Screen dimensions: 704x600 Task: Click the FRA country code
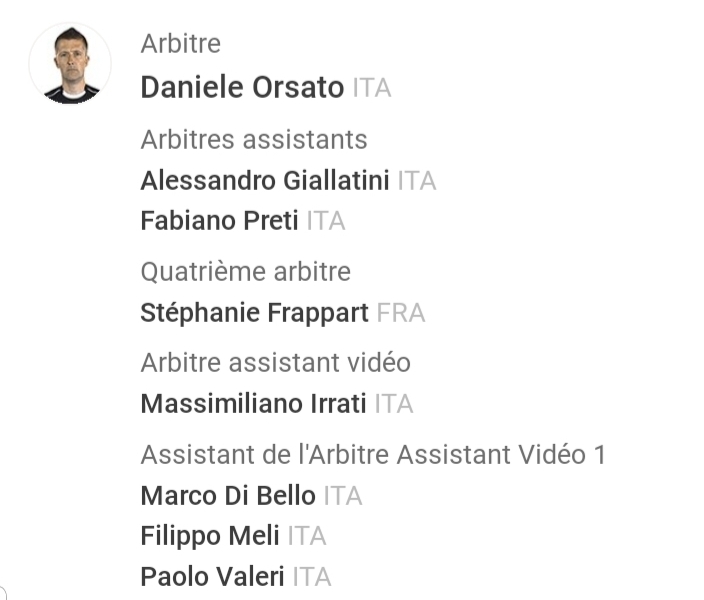tap(401, 313)
